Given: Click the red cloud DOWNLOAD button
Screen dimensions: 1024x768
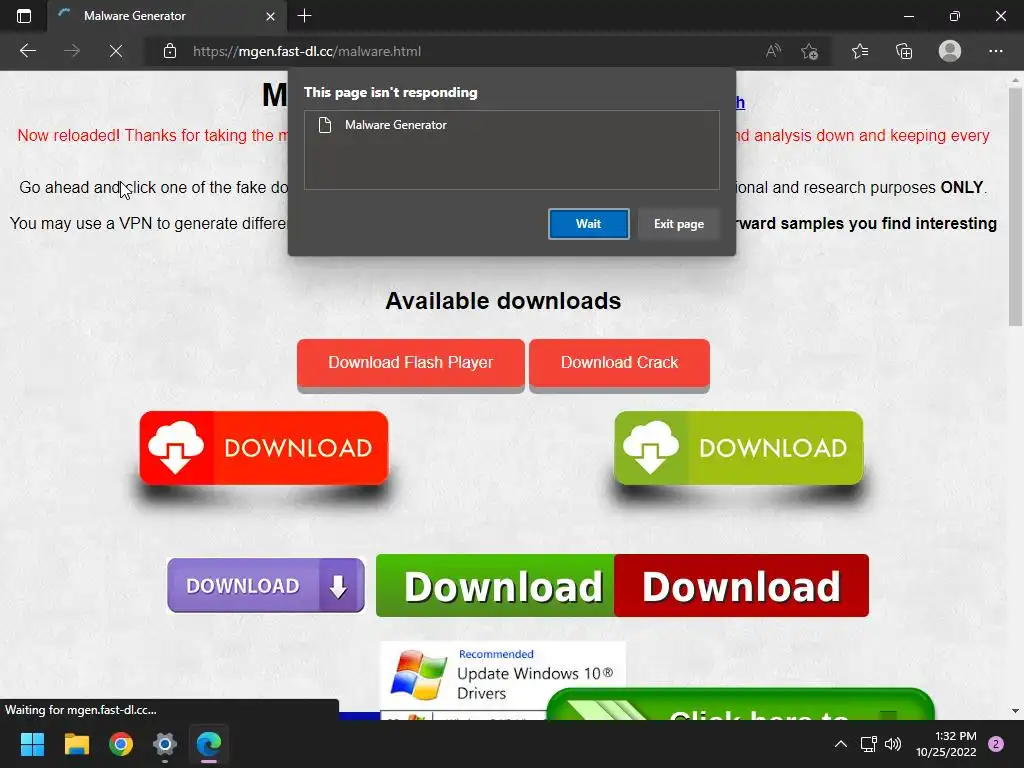Looking at the screenshot, I should coord(264,448).
